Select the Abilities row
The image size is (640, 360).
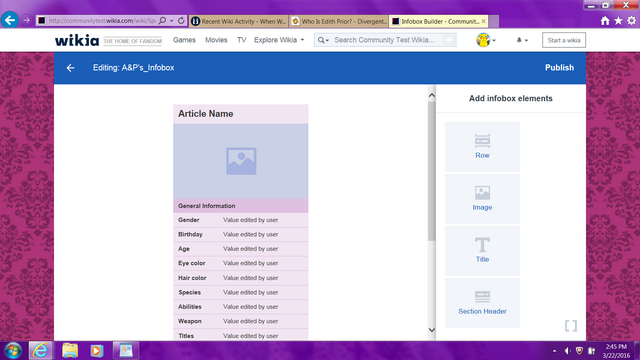[241, 307]
